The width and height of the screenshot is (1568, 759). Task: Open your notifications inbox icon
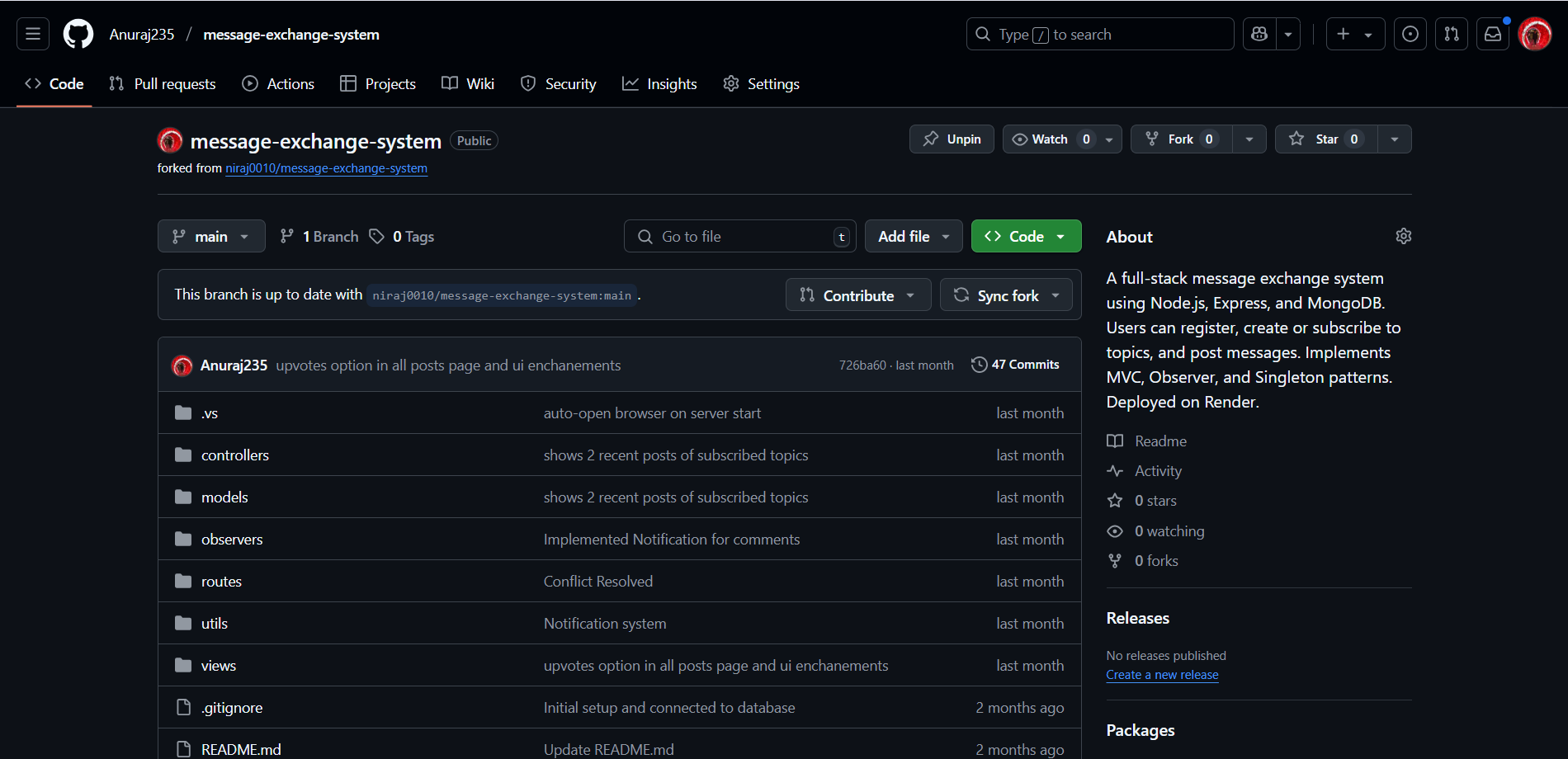[x=1493, y=34]
